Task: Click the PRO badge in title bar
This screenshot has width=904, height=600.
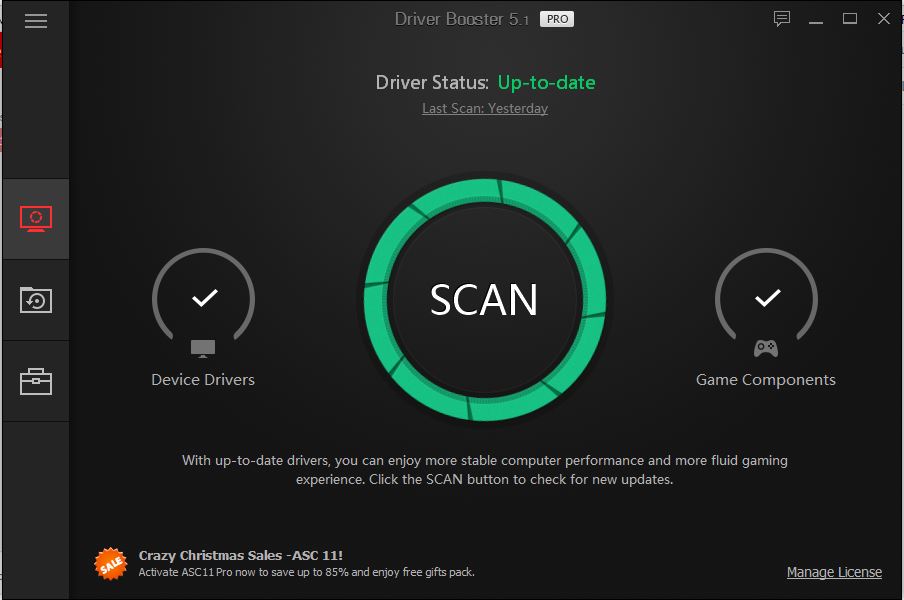Action: pos(557,19)
